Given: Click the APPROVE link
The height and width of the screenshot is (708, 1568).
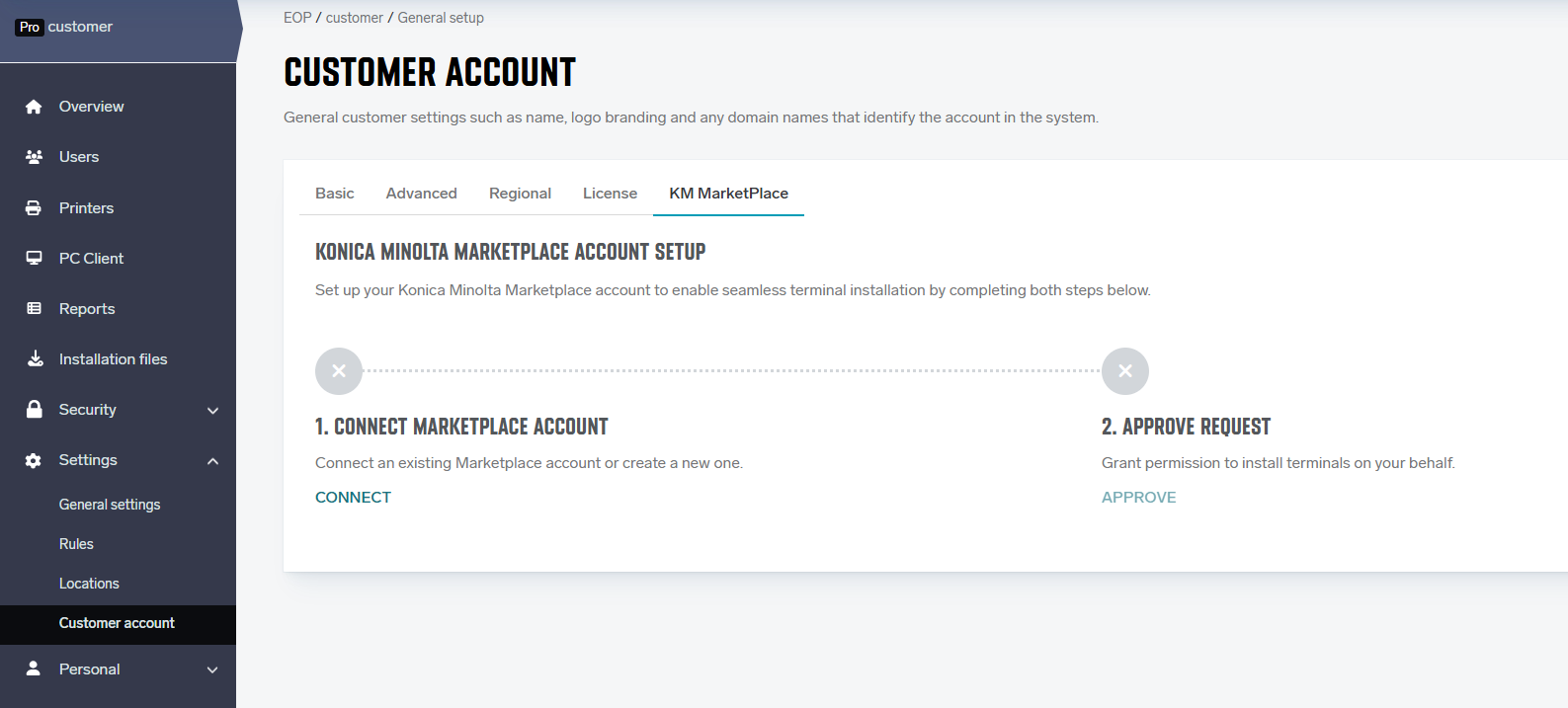Looking at the screenshot, I should click(1139, 498).
